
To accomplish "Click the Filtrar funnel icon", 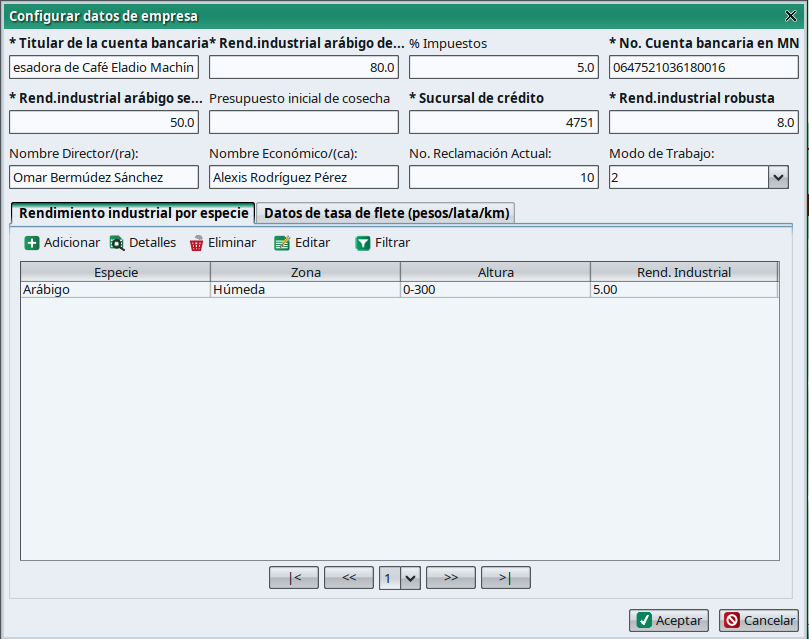I will pos(363,243).
